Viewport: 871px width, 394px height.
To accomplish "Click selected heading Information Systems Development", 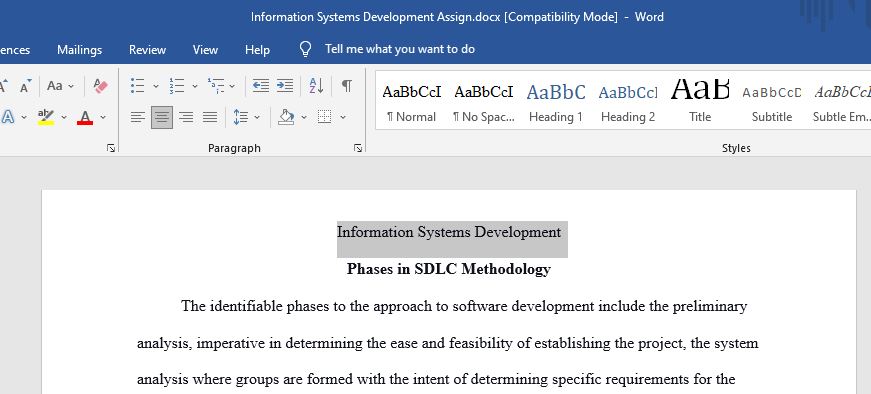I will (449, 232).
